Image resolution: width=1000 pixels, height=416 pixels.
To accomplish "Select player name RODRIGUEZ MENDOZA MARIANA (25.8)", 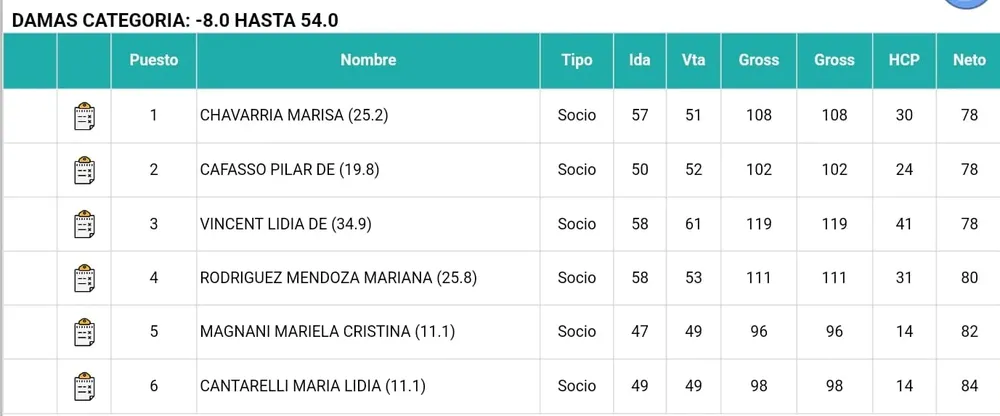I will click(x=338, y=278).
